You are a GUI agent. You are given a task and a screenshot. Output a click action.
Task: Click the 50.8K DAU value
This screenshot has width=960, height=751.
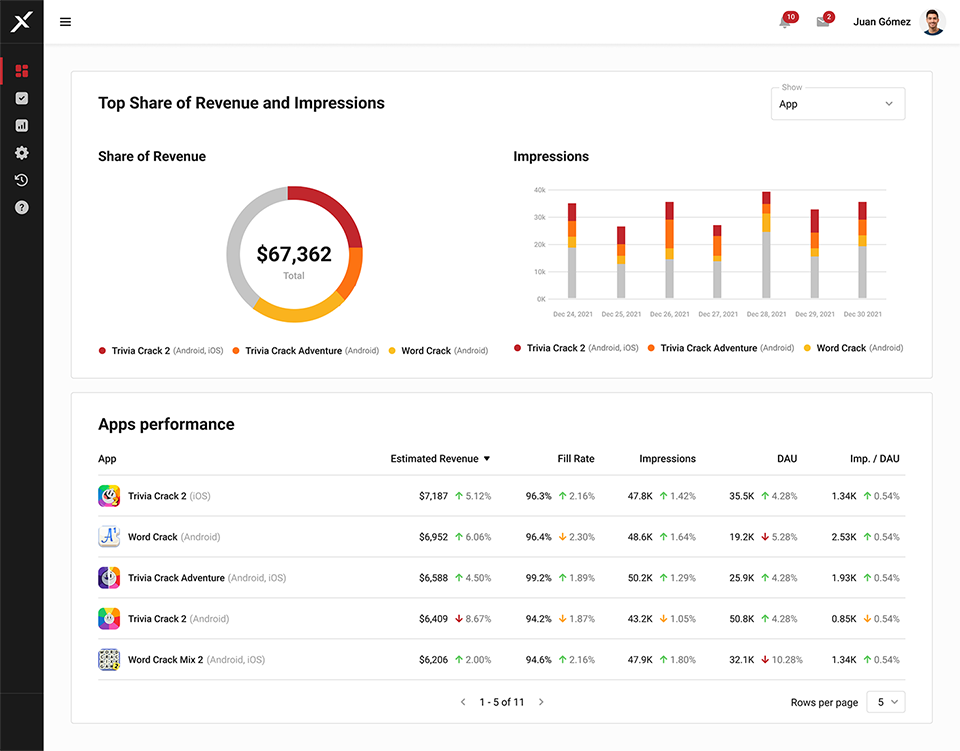coord(741,619)
